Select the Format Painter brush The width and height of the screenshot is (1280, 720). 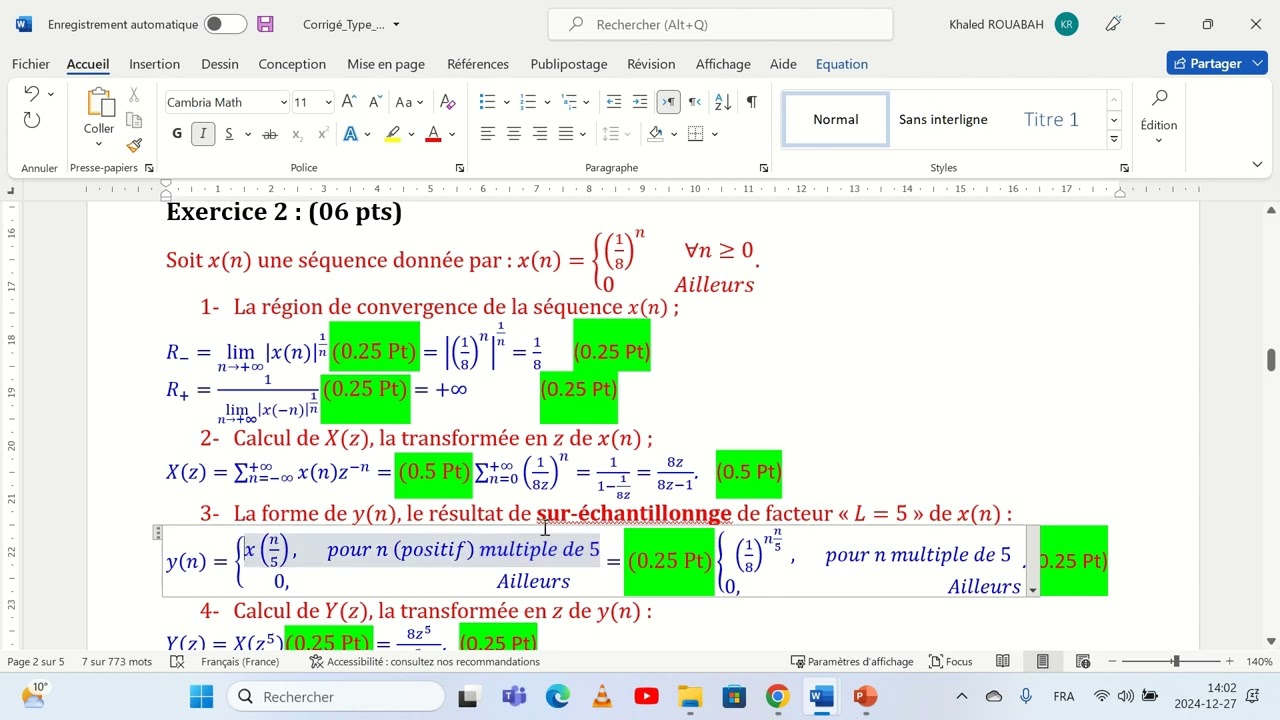pos(134,146)
